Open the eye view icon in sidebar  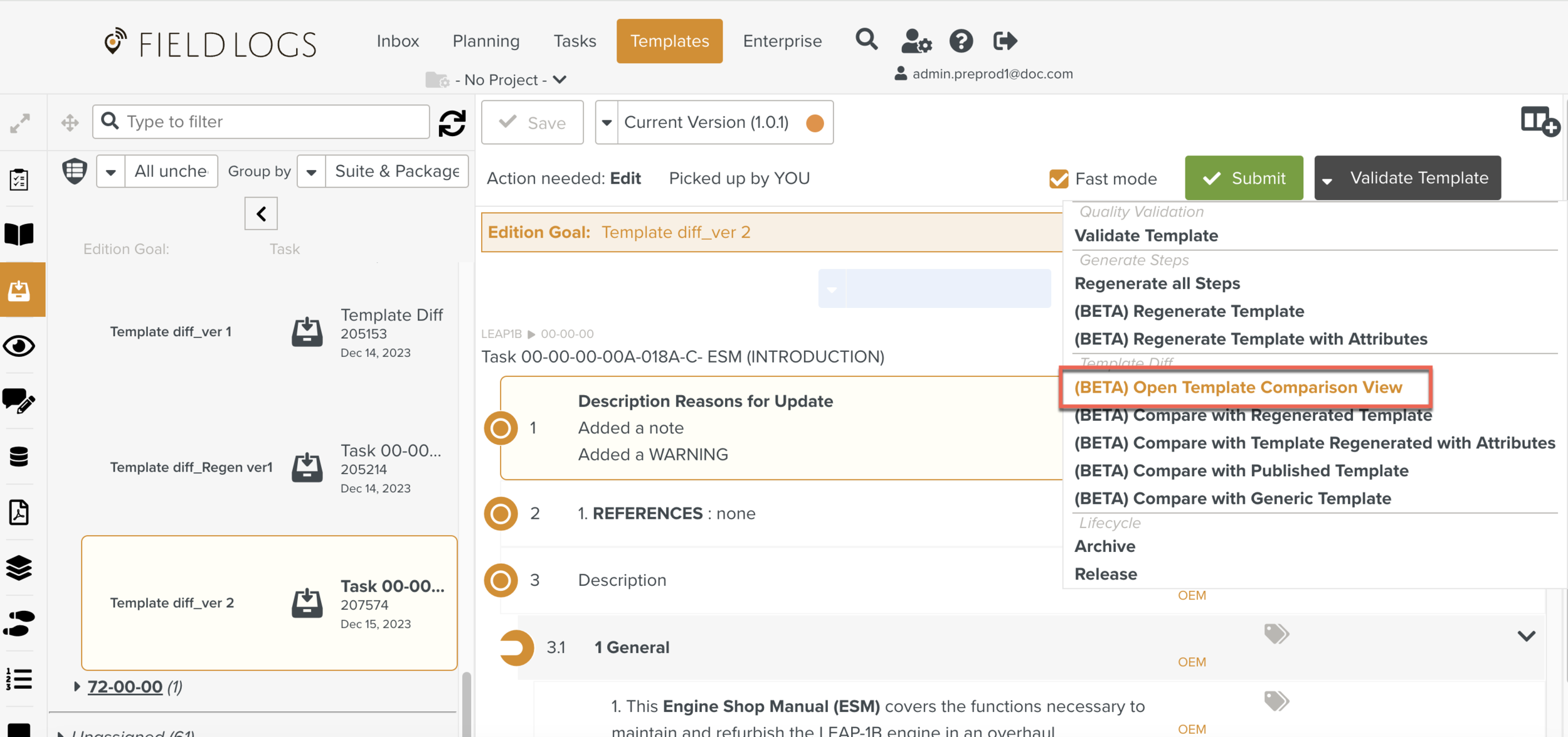[19, 346]
